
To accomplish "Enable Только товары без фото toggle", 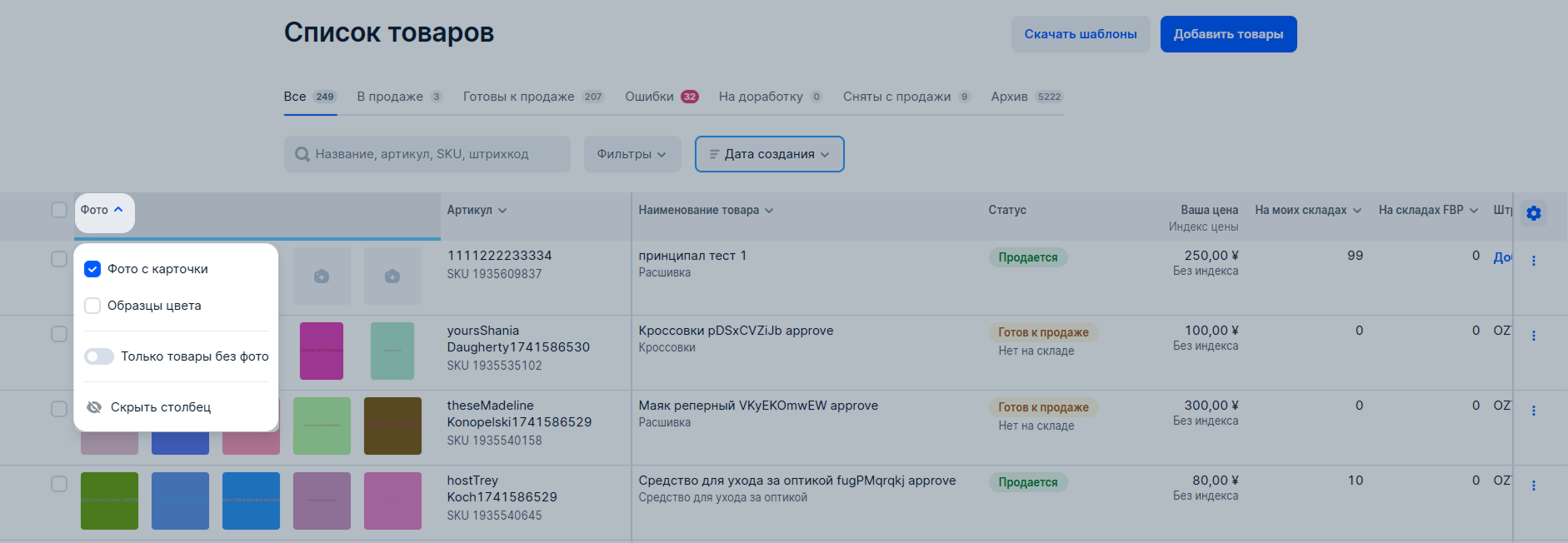I will click(x=99, y=356).
